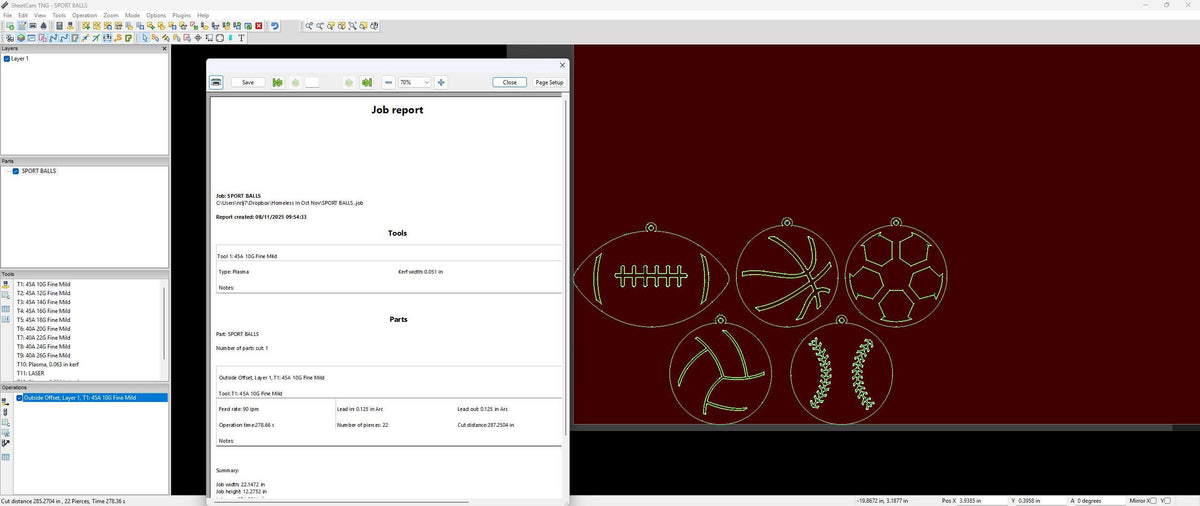Screen dimensions: 1200x506
Task: Click the first icon in main toolbar
Action: 10,26
